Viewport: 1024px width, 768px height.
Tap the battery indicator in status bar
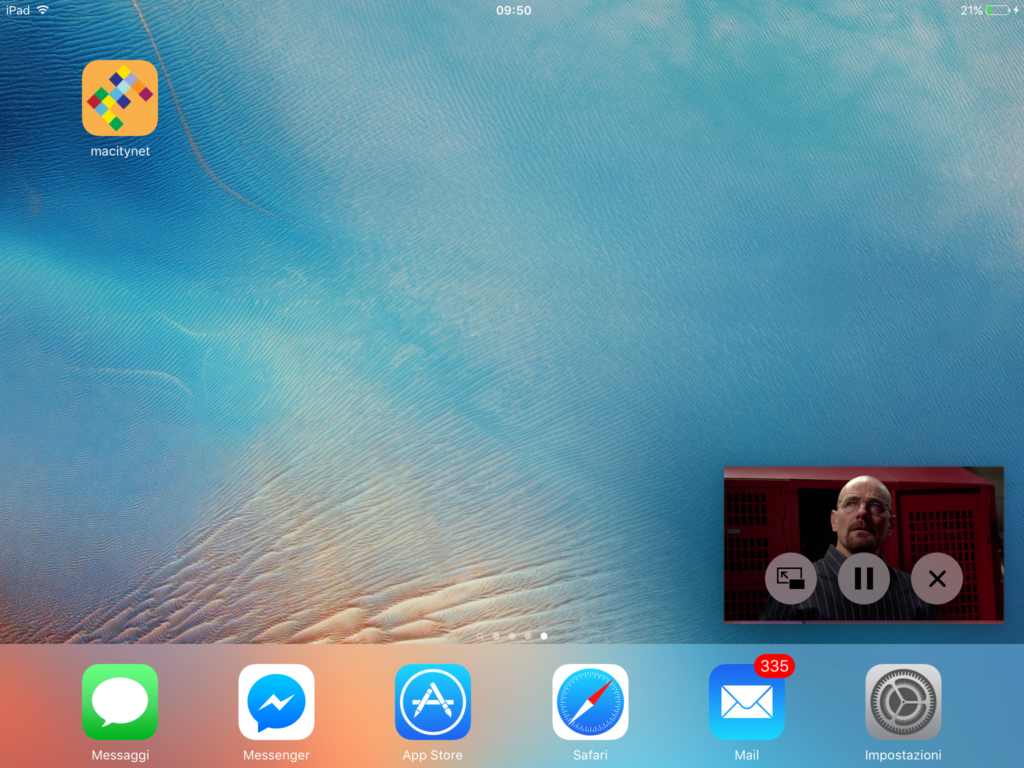click(x=998, y=10)
